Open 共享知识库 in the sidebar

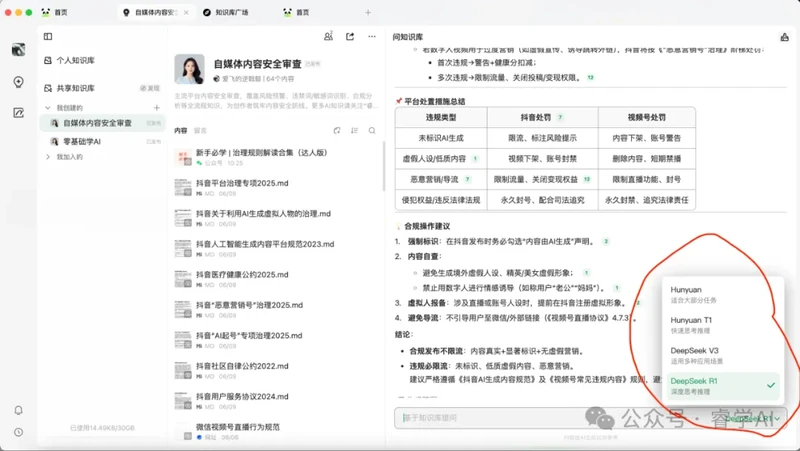(x=76, y=88)
